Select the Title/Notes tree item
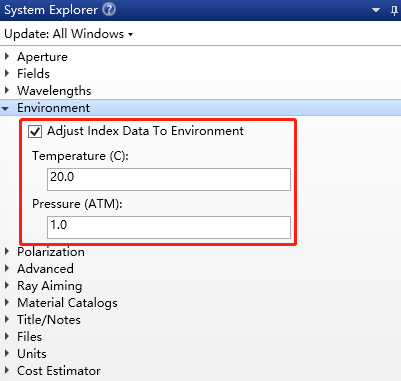401x381 pixels. pyautogui.click(x=49, y=320)
